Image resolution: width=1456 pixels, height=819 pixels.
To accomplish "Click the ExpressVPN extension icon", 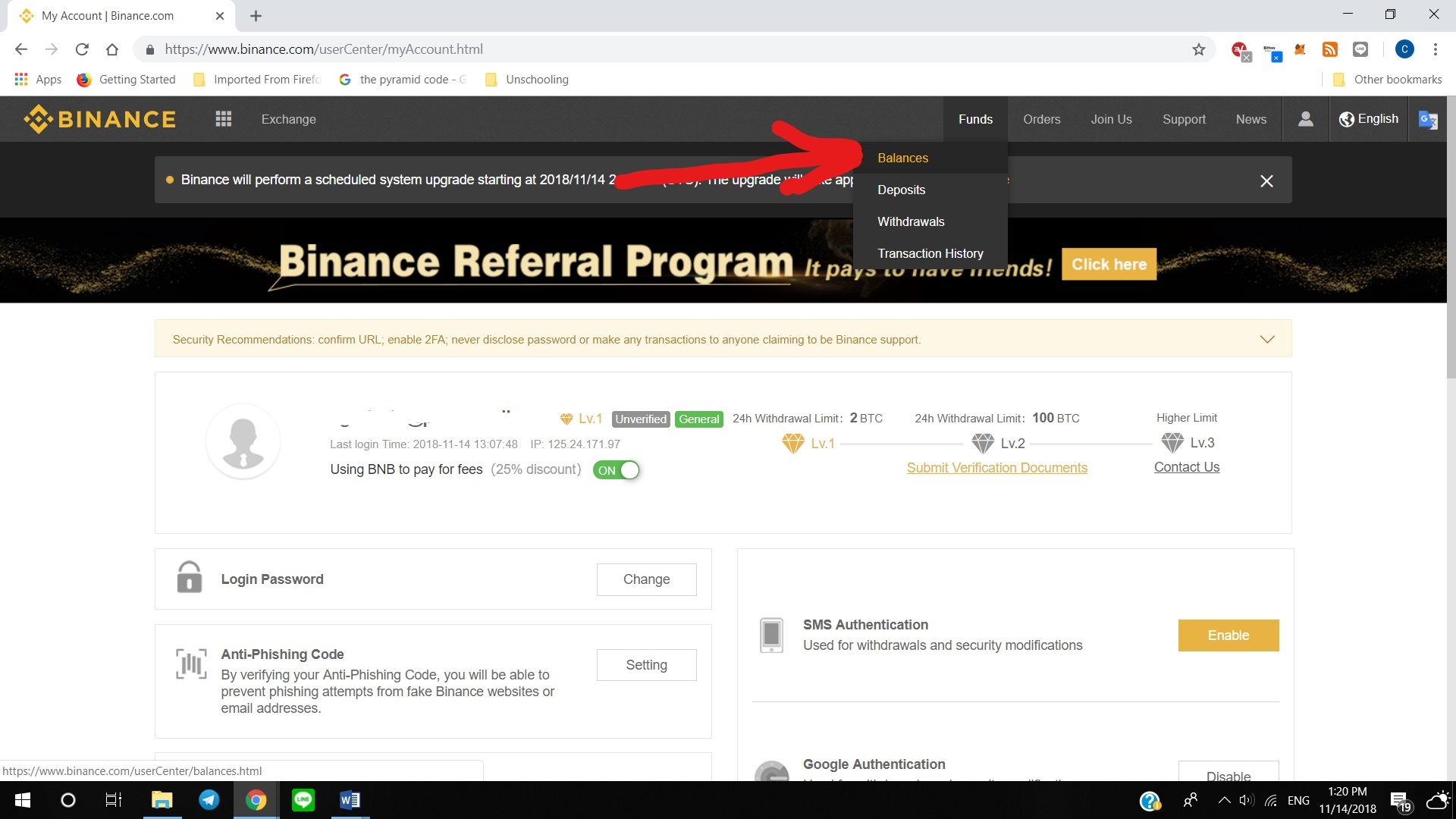I will point(1239,49).
